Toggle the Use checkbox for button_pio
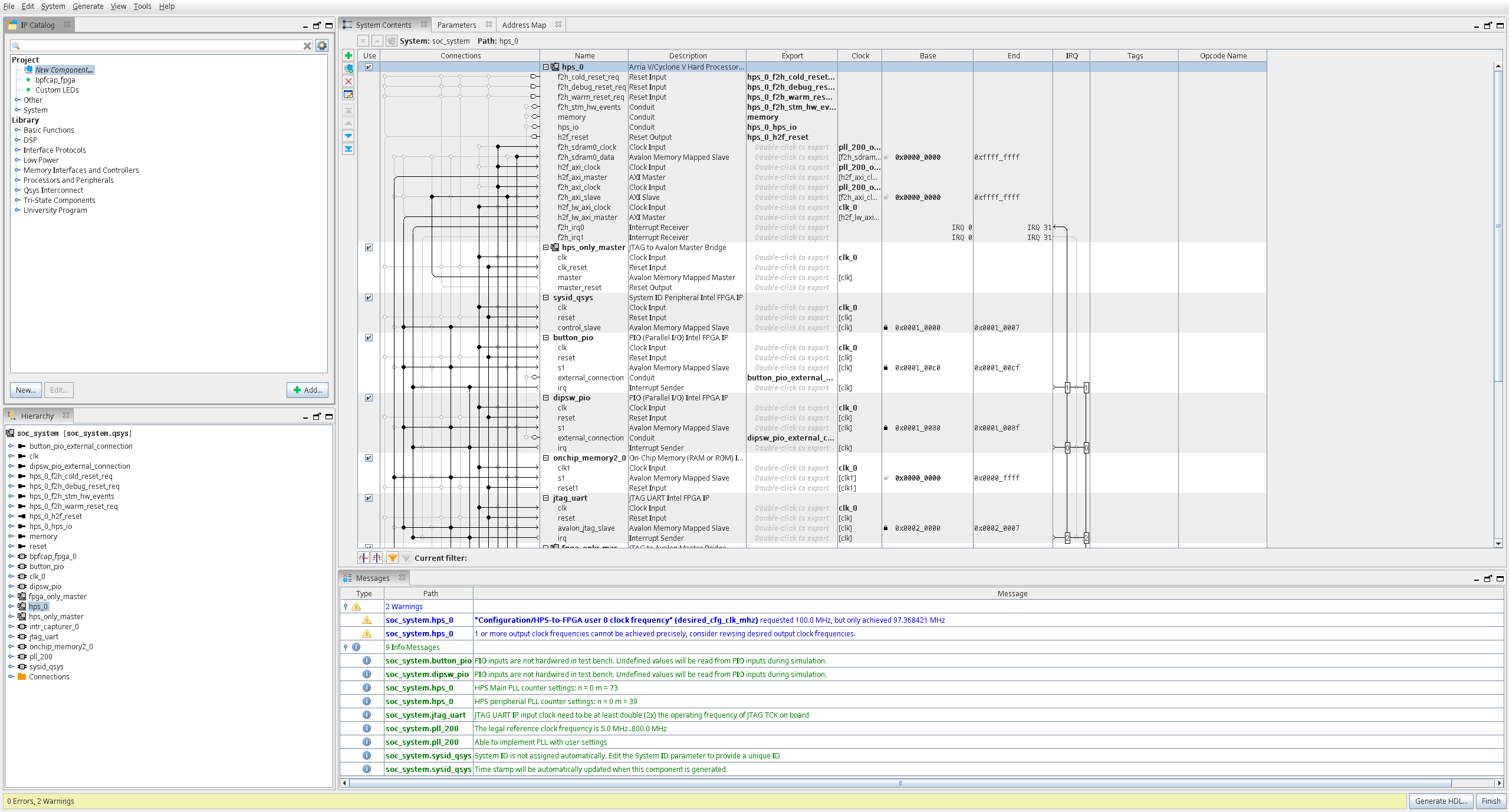The width and height of the screenshot is (1509, 812). coord(369,338)
